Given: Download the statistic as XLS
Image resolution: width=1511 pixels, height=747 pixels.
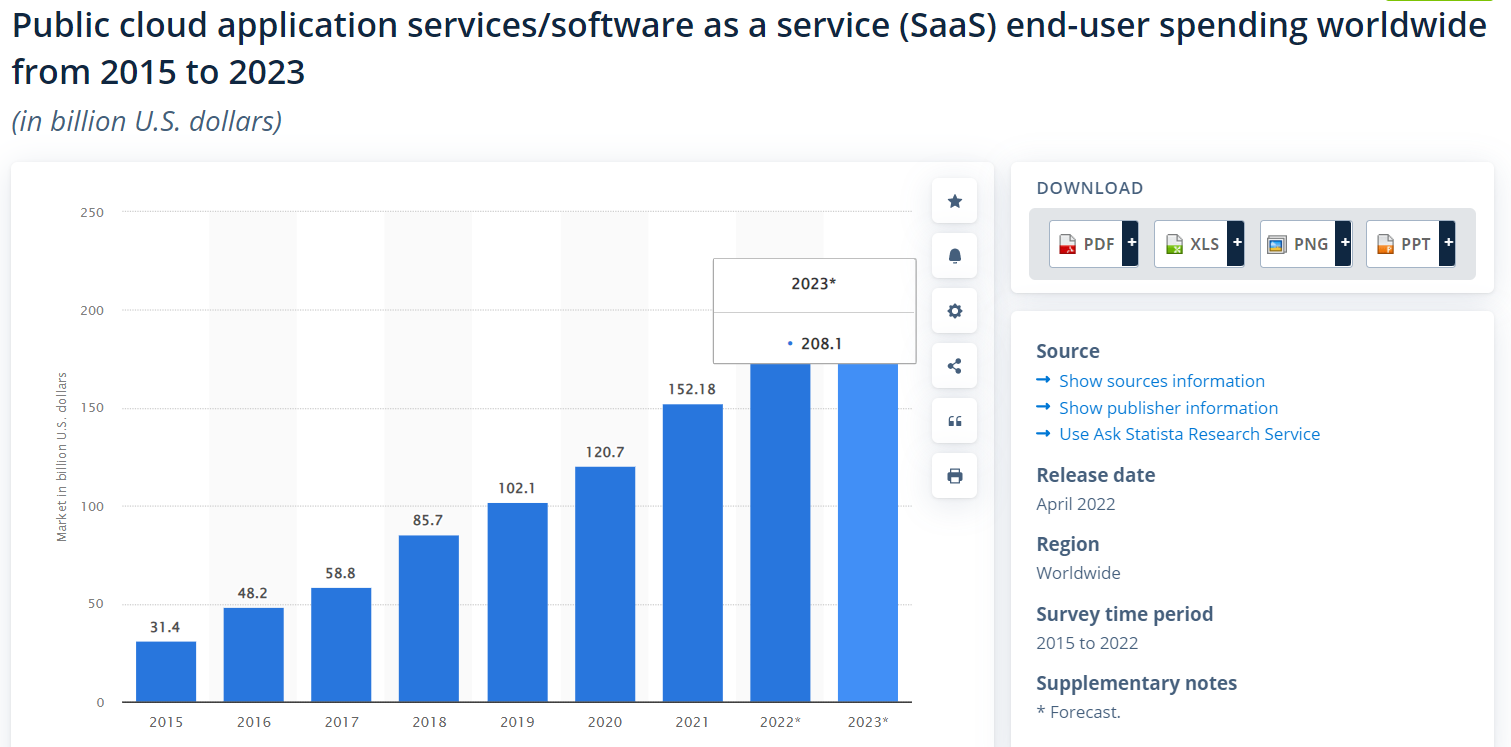Looking at the screenshot, I should (1199, 244).
